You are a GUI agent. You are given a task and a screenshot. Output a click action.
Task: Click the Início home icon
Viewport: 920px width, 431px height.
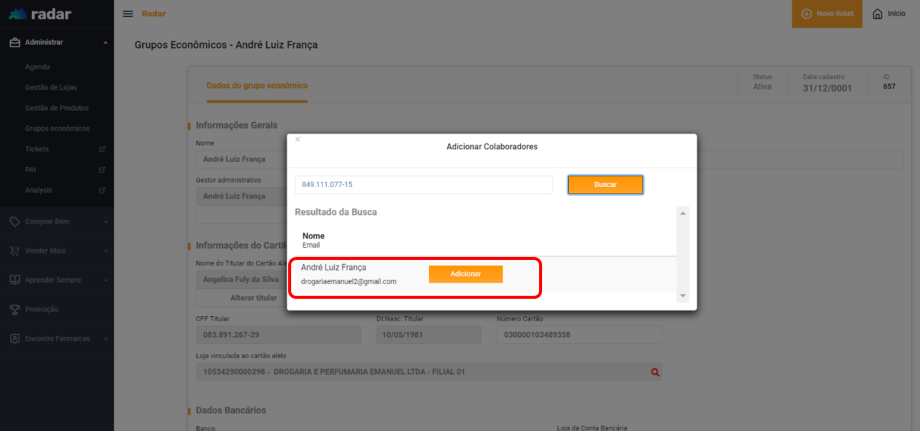point(877,14)
